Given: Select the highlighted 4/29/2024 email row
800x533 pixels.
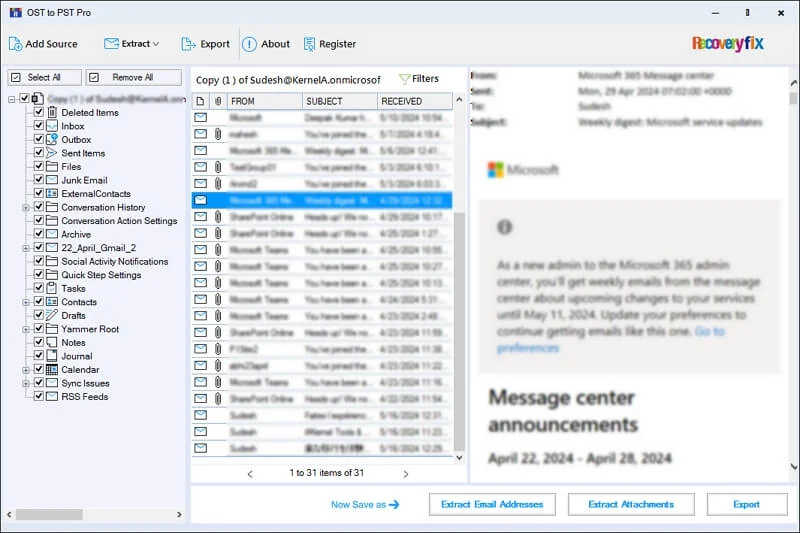Looking at the screenshot, I should pos(322,200).
